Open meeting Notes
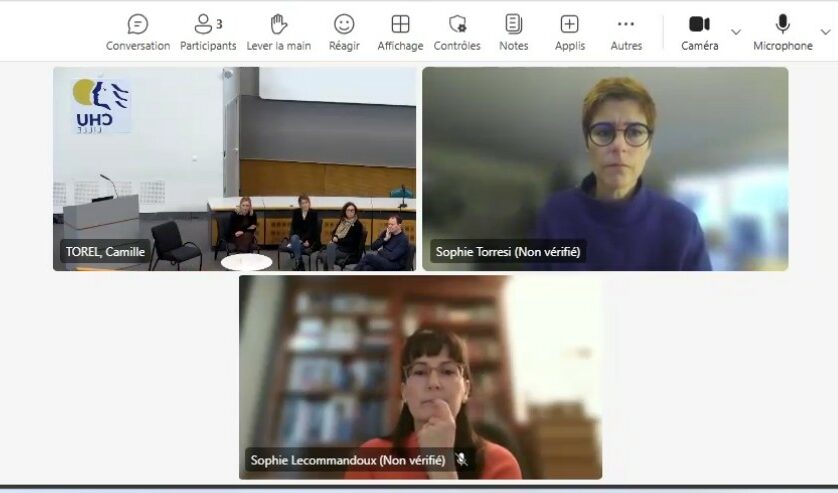This screenshot has width=838, height=493. pyautogui.click(x=513, y=32)
